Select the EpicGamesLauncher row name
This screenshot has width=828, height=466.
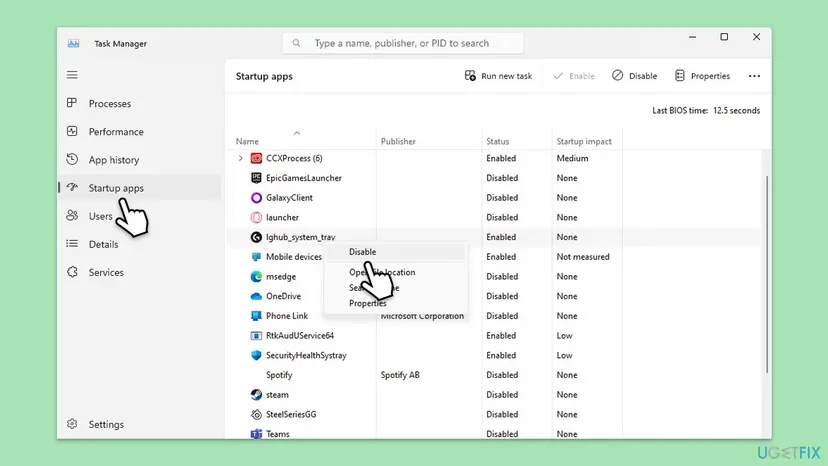(304, 178)
